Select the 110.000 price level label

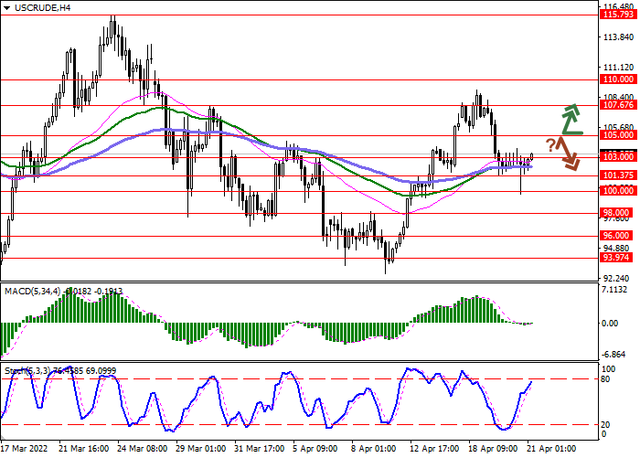coord(619,78)
